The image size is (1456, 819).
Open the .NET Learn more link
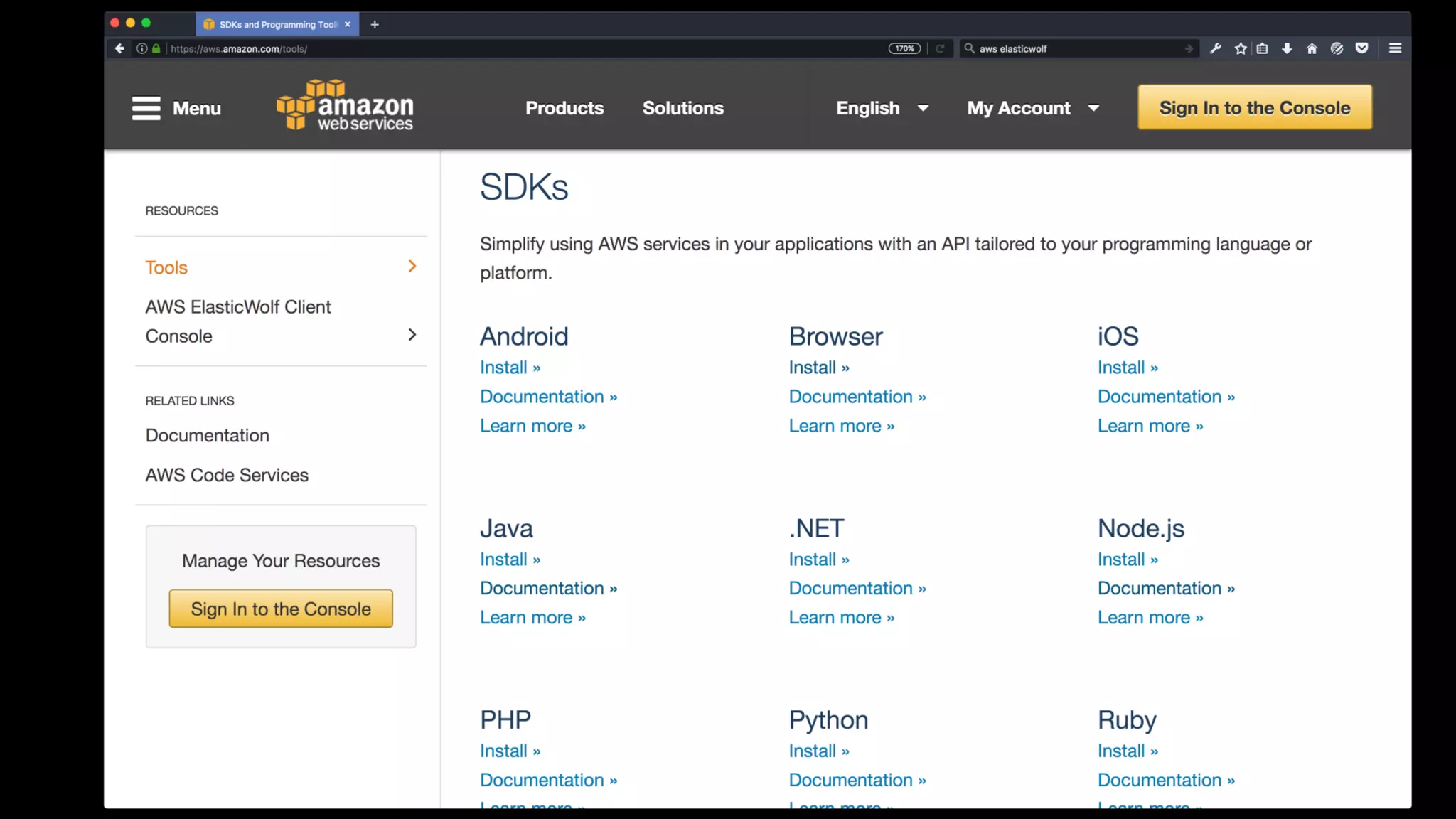[842, 617]
